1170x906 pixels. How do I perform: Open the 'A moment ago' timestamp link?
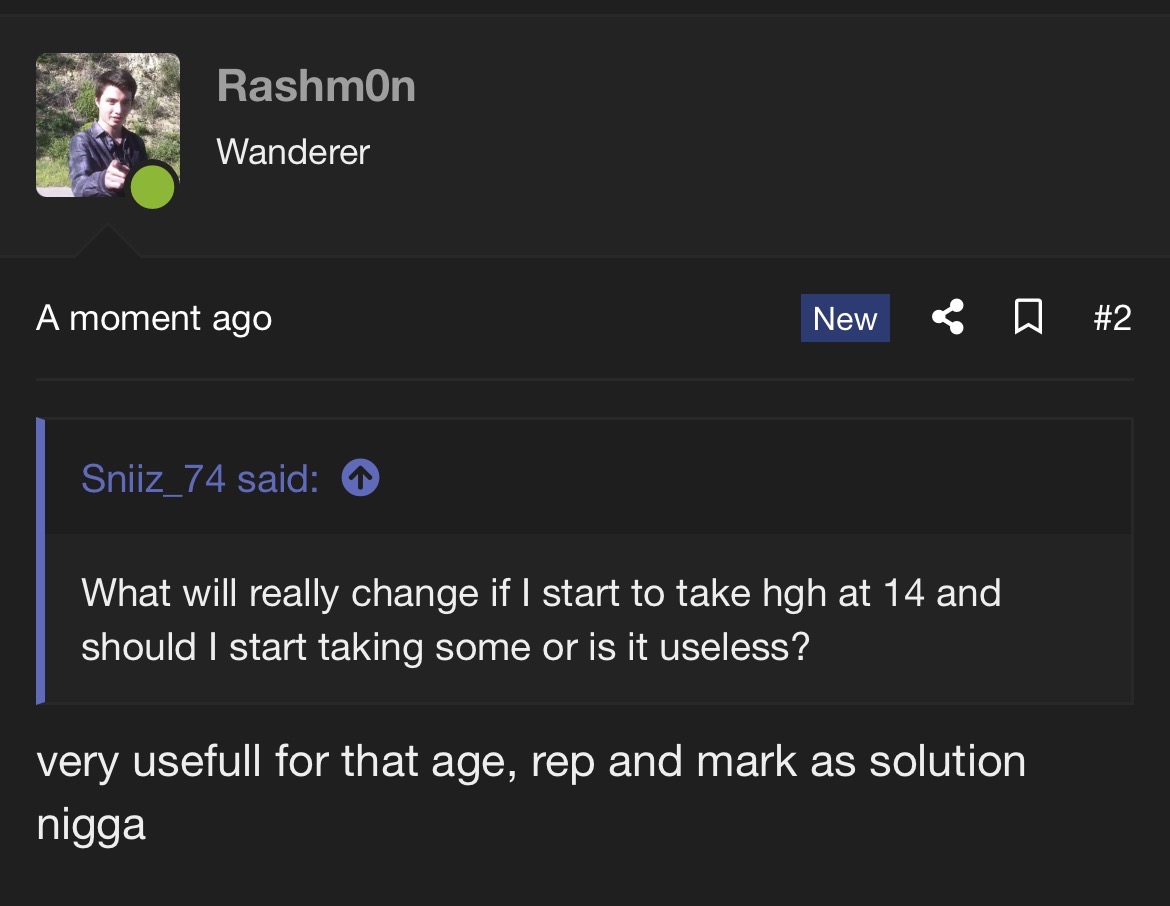[x=154, y=319]
